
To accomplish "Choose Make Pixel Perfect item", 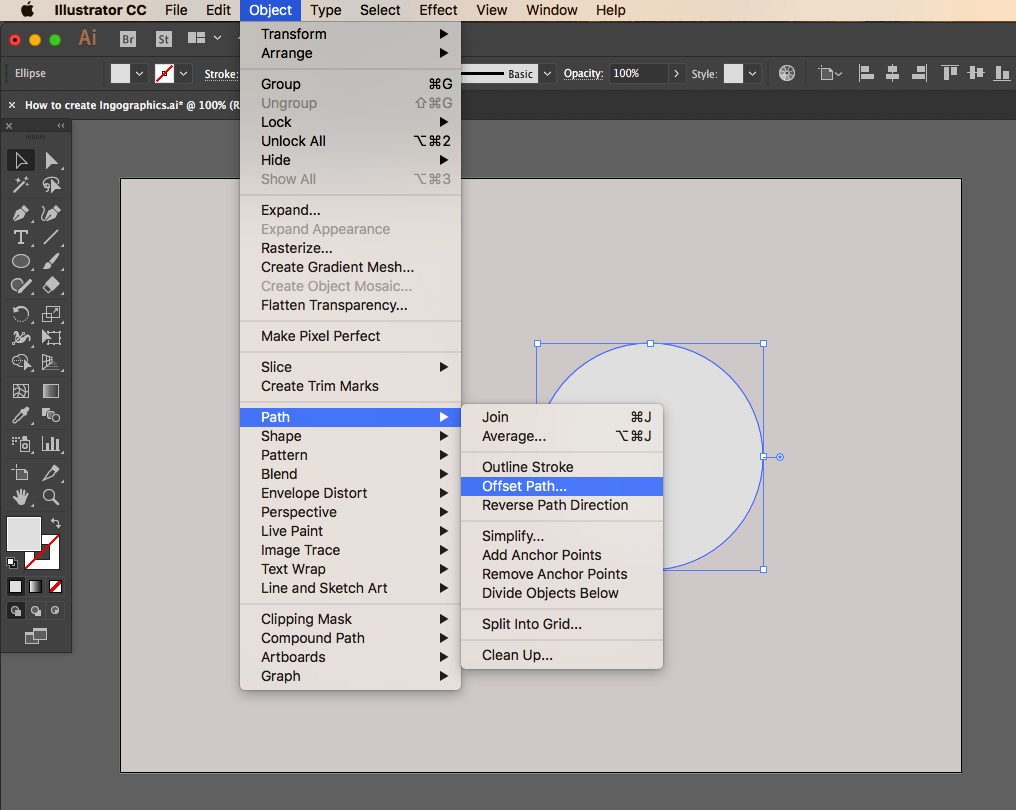I will coord(350,336).
